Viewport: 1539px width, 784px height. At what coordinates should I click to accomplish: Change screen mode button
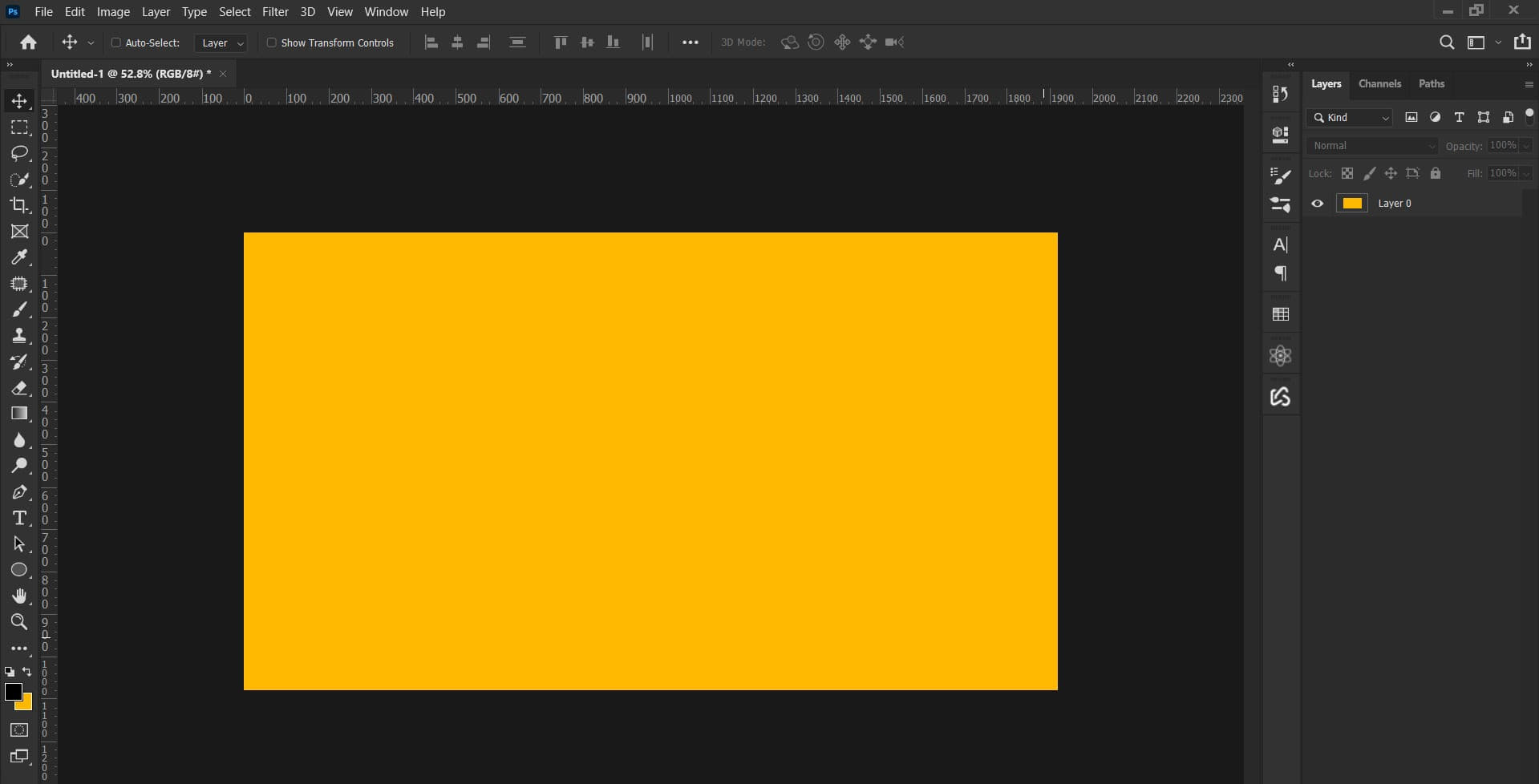pos(19,756)
